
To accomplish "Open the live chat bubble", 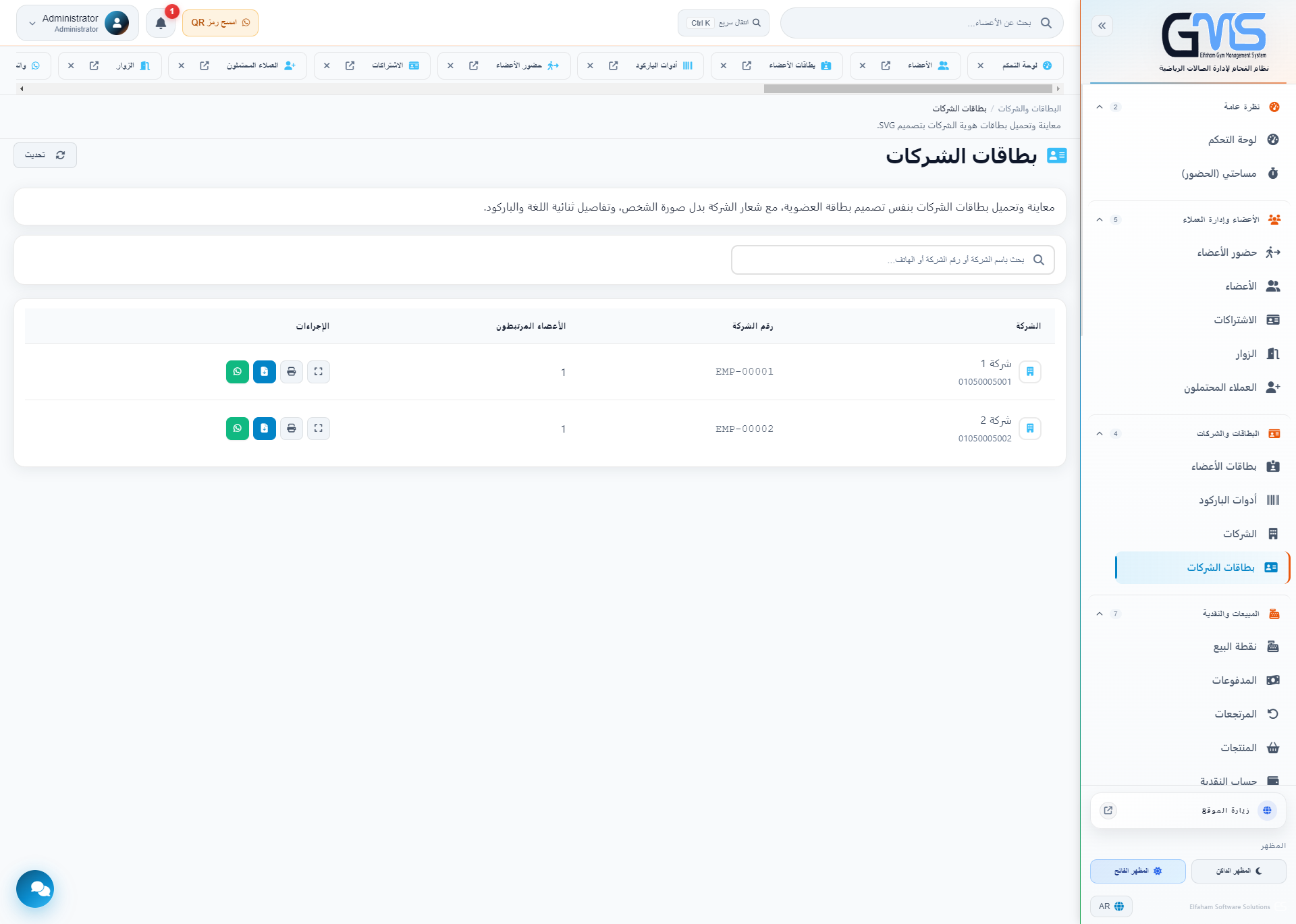I will (x=35, y=889).
